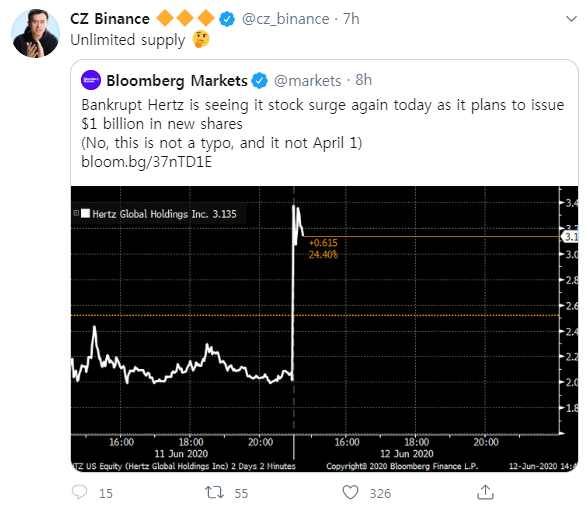Click Bloomberg Markets blue verified badge
587x511 pixels.
tap(259, 80)
